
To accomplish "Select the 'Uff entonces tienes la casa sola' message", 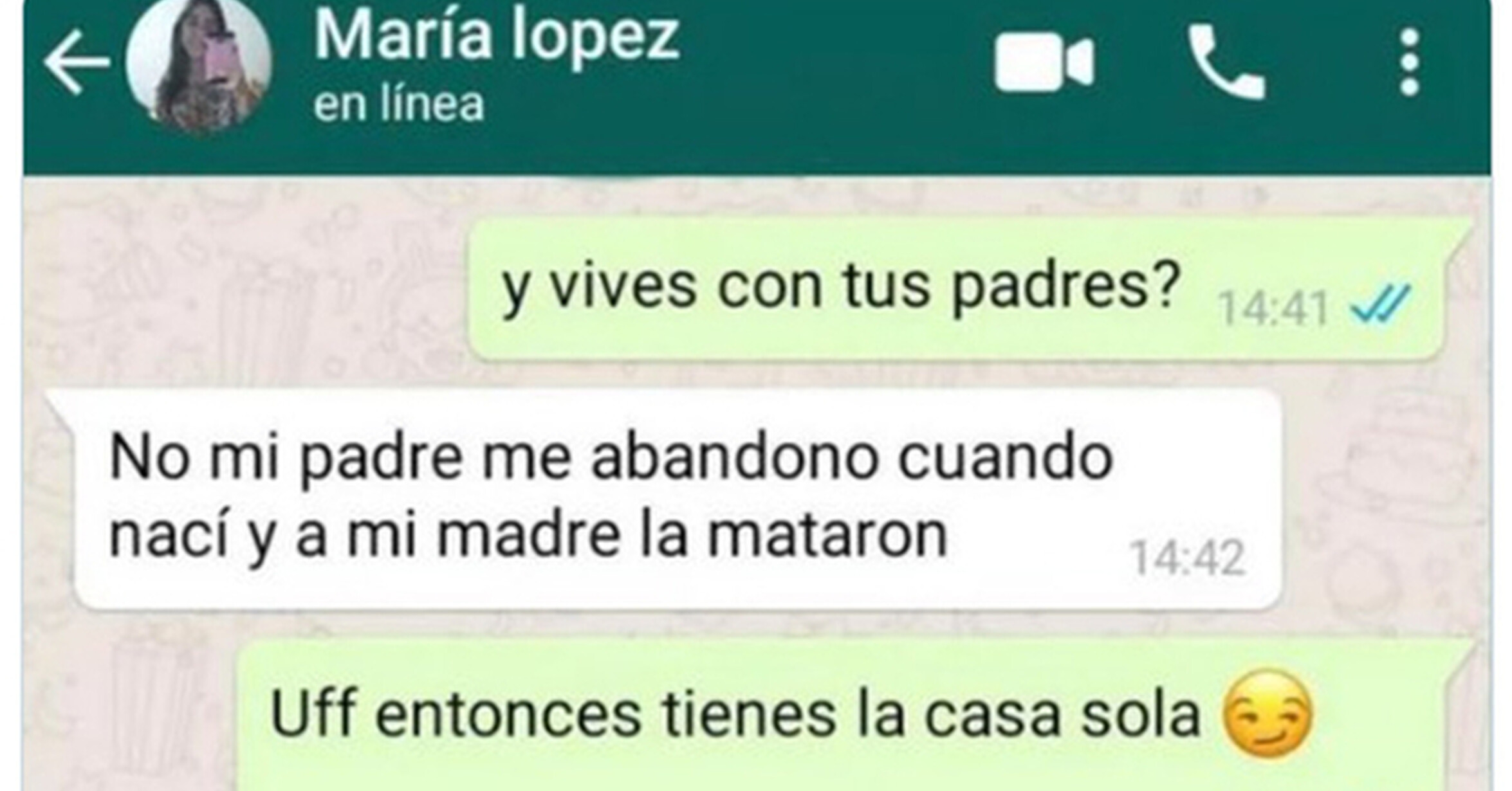I will (856, 715).
